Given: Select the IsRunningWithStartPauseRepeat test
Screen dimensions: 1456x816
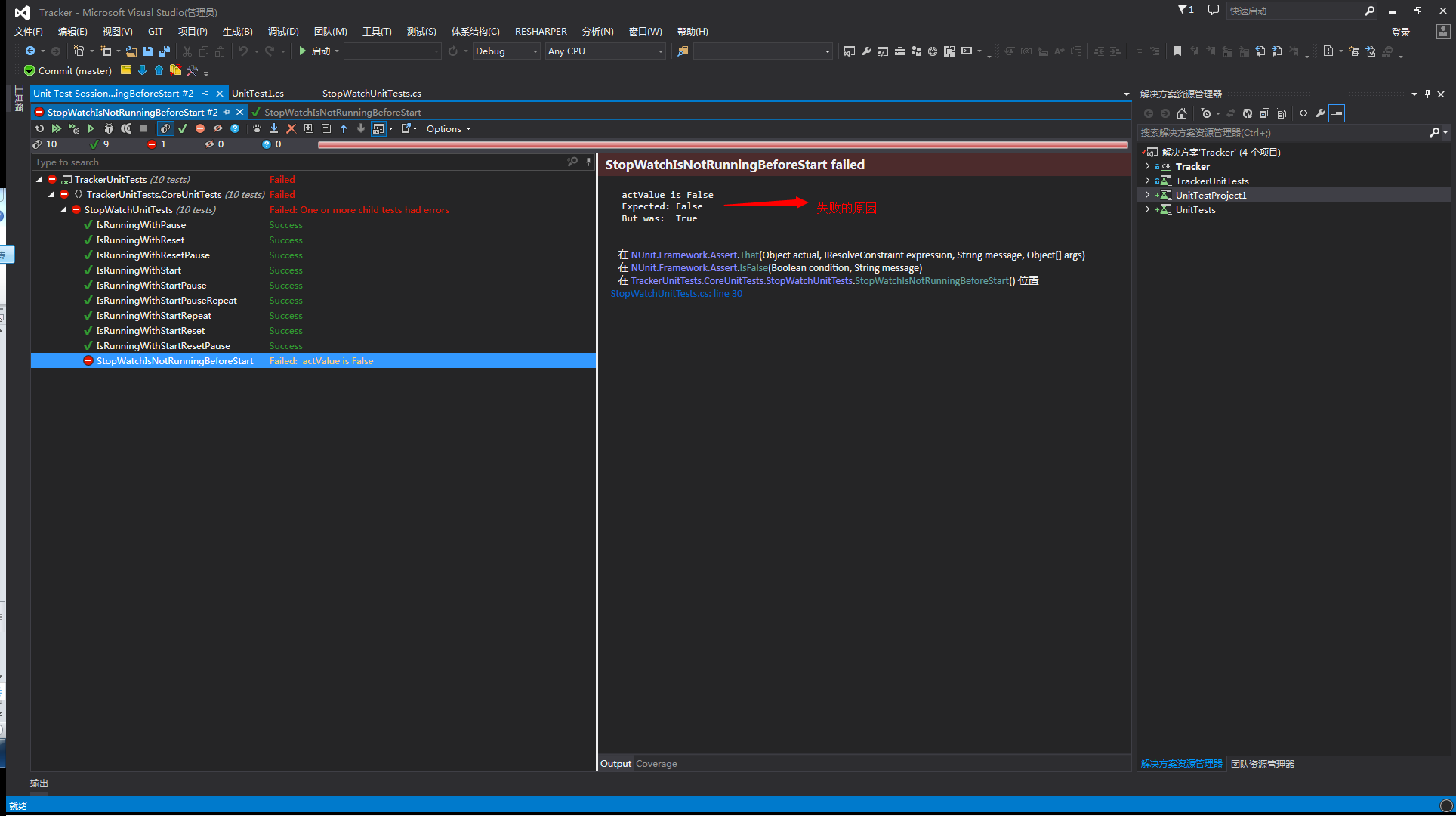Looking at the screenshot, I should [x=166, y=301].
